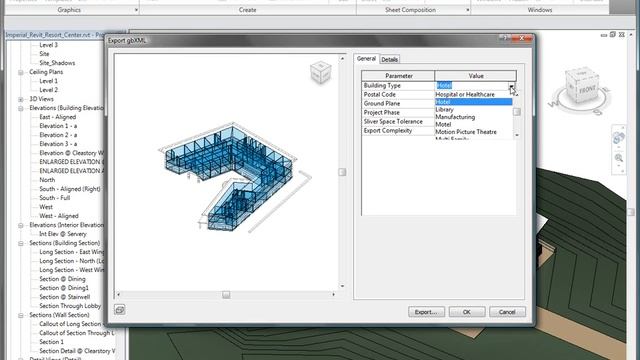Click the preview vertical scrollbar thumb

[342, 172]
